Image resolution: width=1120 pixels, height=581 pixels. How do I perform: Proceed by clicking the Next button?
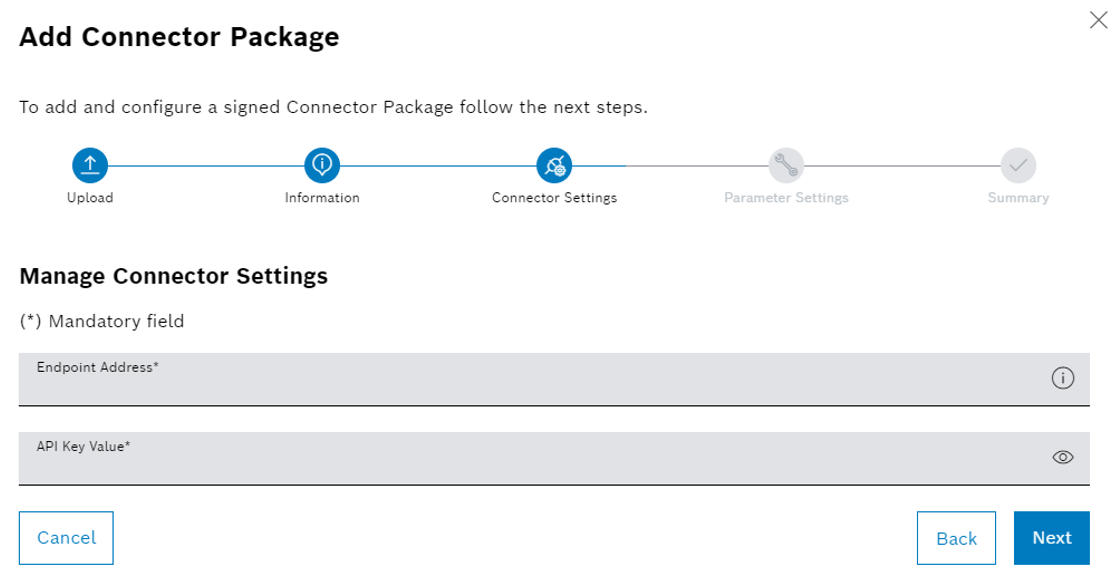click(1051, 538)
